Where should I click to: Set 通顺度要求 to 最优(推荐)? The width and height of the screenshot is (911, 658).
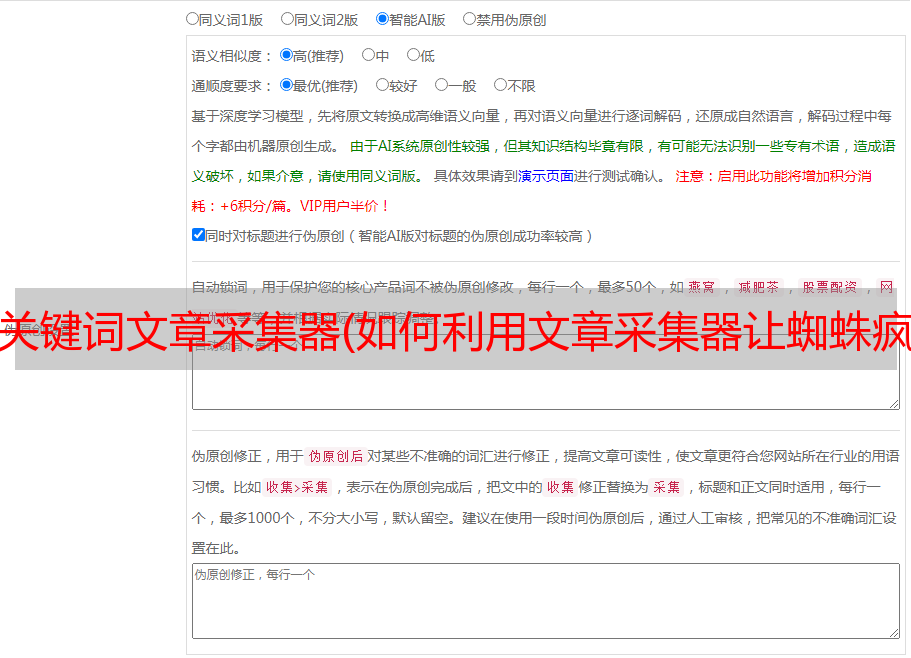click(286, 85)
